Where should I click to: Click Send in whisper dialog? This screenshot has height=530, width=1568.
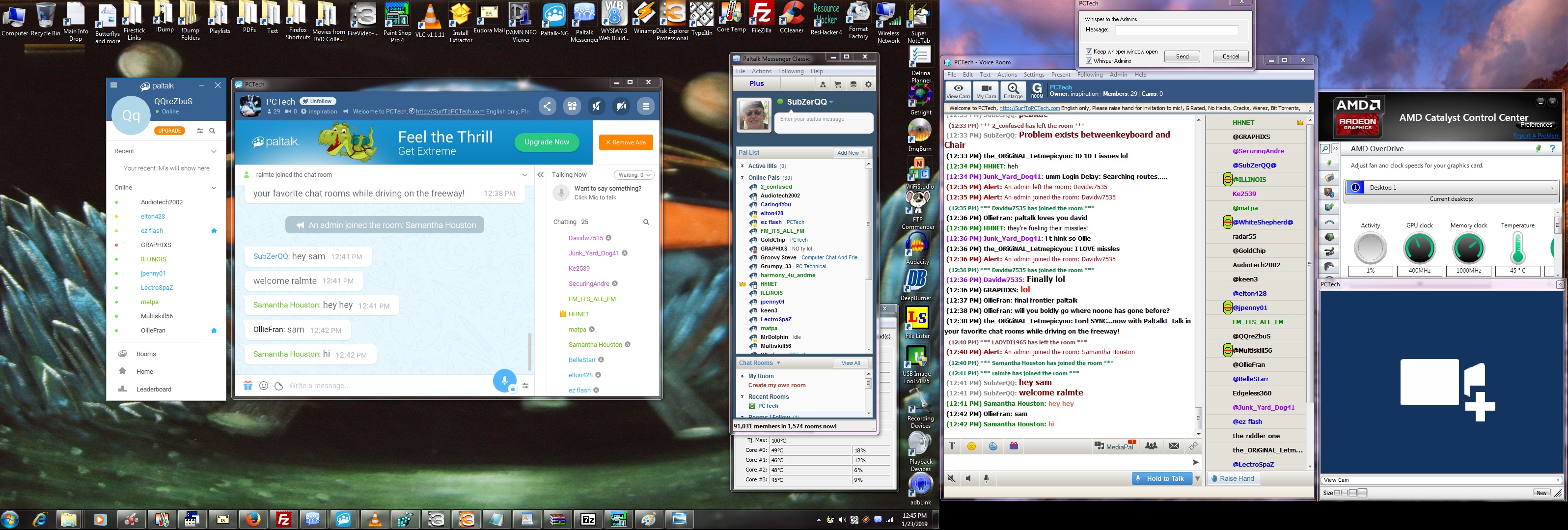click(x=1182, y=56)
